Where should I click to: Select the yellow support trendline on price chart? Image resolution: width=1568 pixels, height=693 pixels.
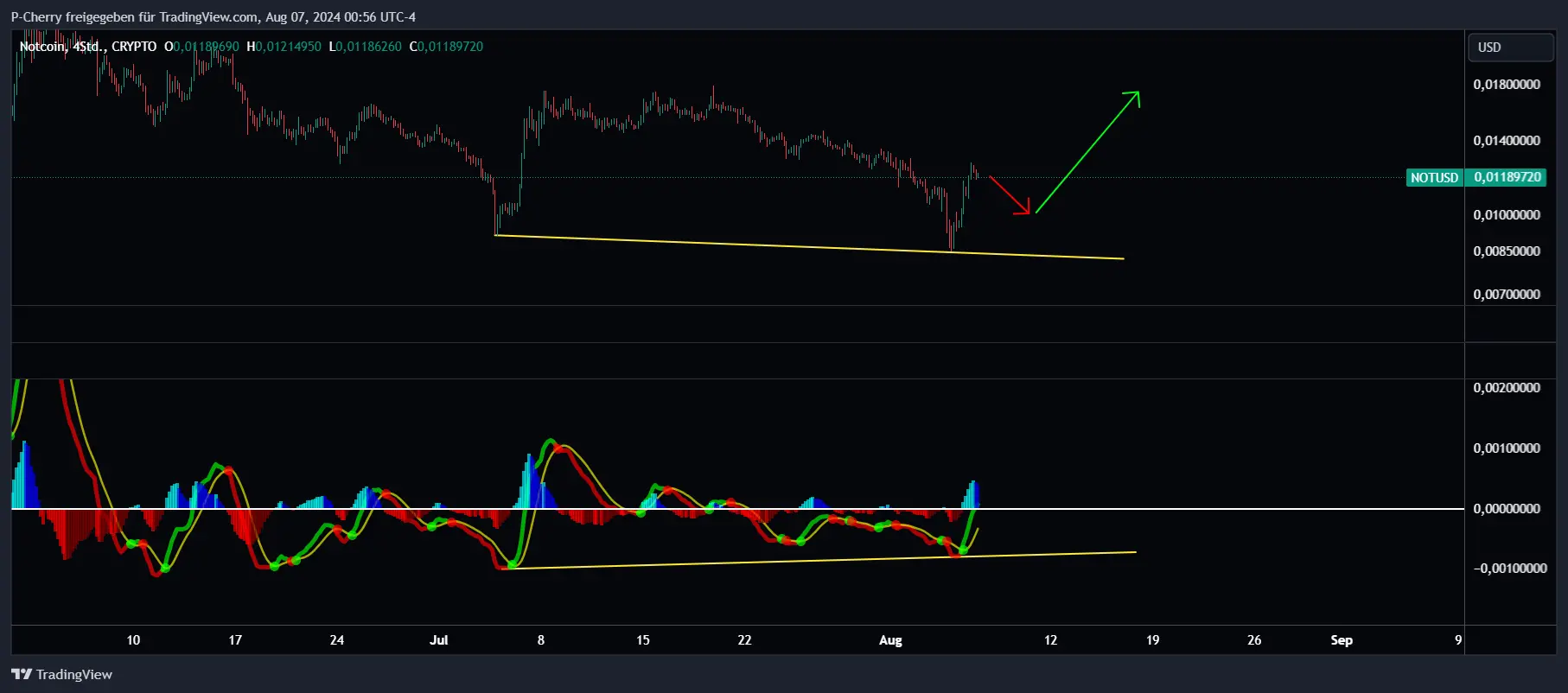(809, 247)
